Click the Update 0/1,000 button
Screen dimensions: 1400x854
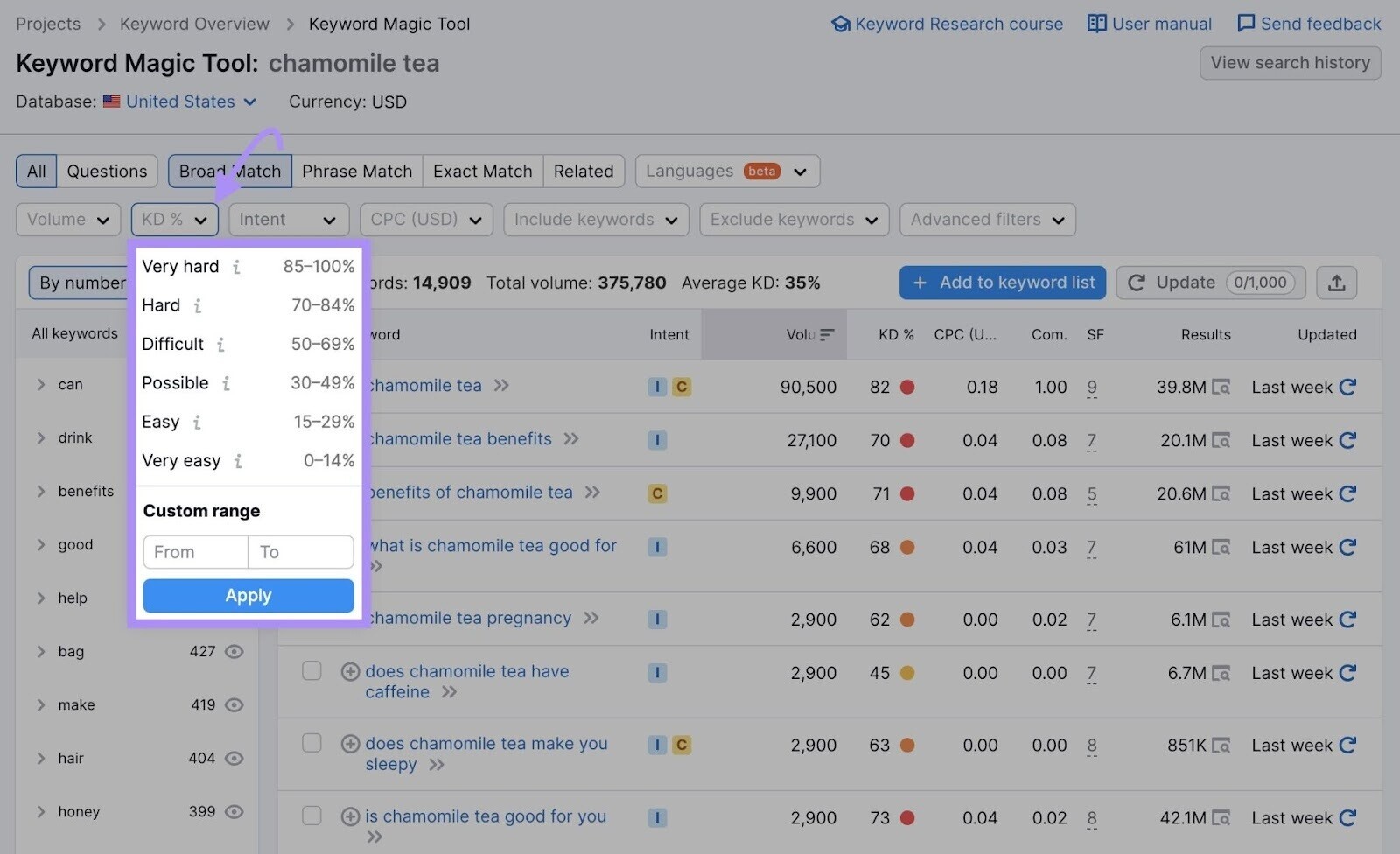click(x=1211, y=283)
